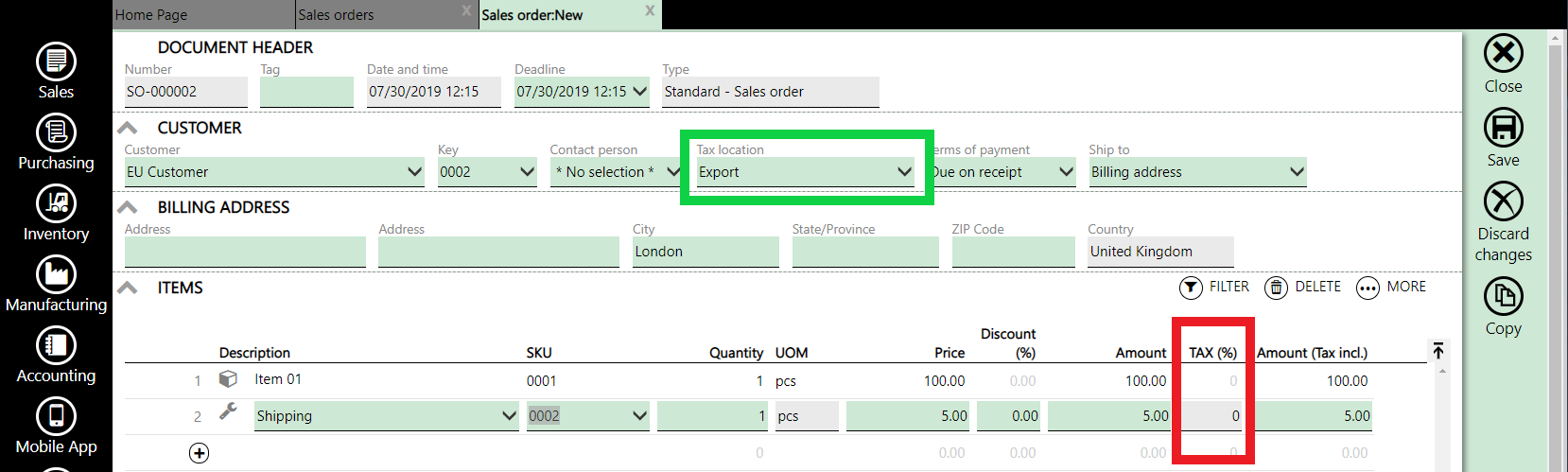
Task: Open the Tax location dropdown
Action: point(904,172)
